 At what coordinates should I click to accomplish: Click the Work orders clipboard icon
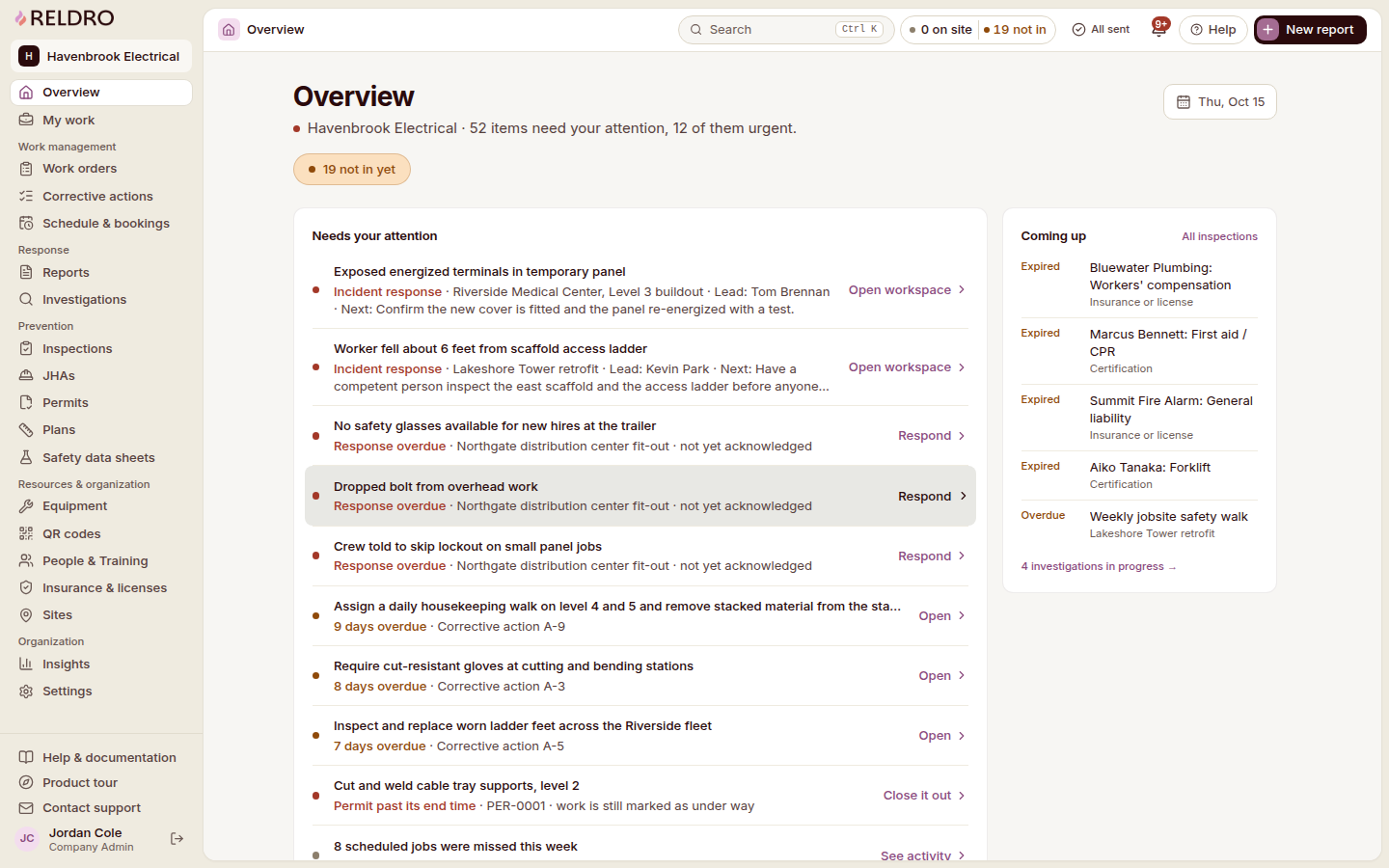point(26,169)
